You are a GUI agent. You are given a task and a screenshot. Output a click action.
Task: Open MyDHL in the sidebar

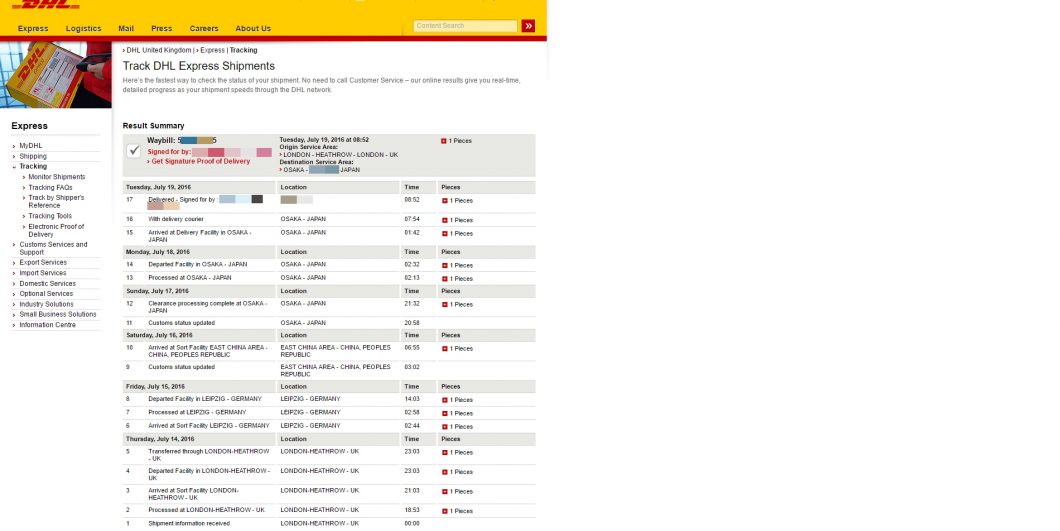coord(30,145)
